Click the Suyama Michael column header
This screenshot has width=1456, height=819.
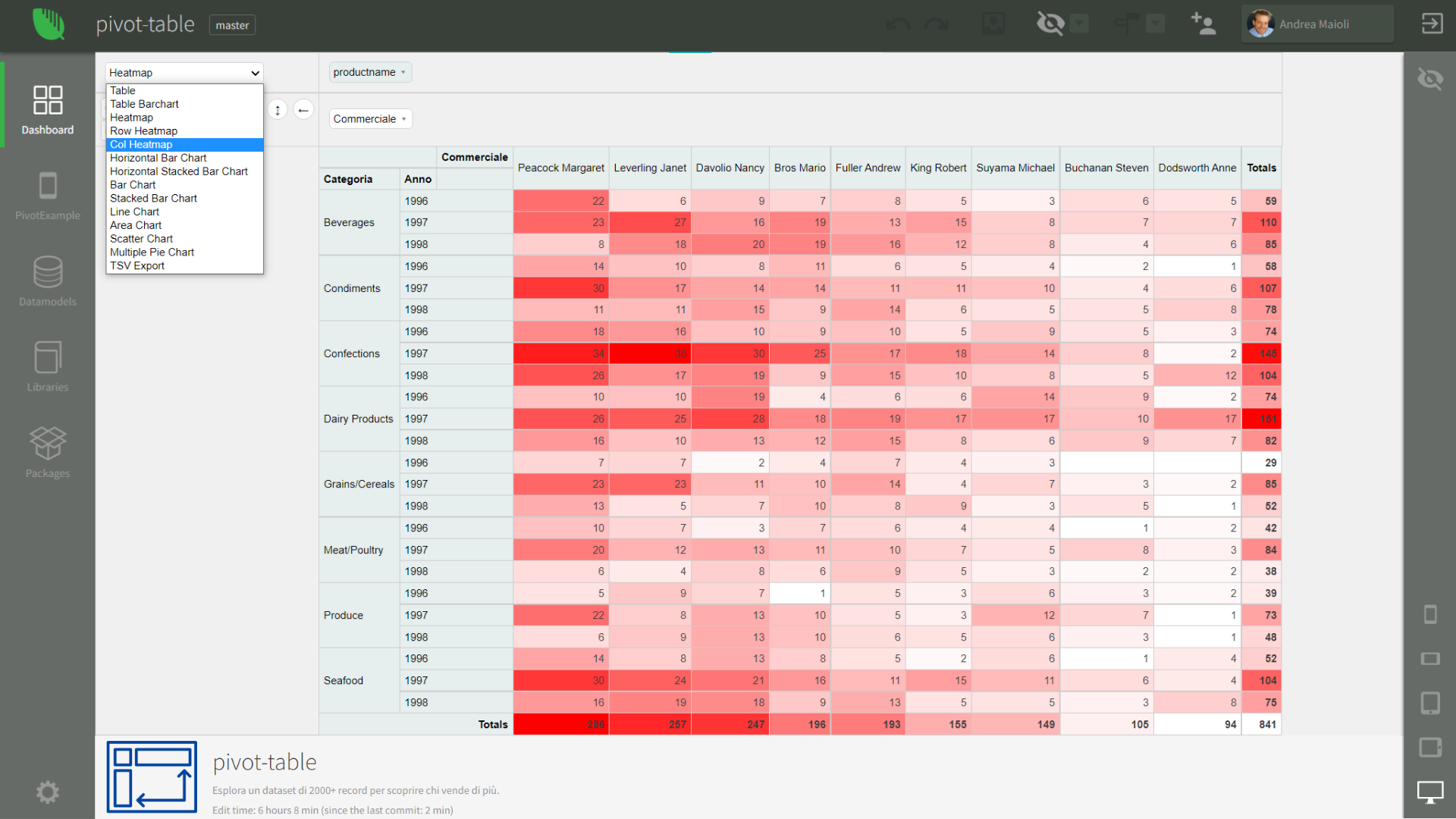tap(1015, 168)
